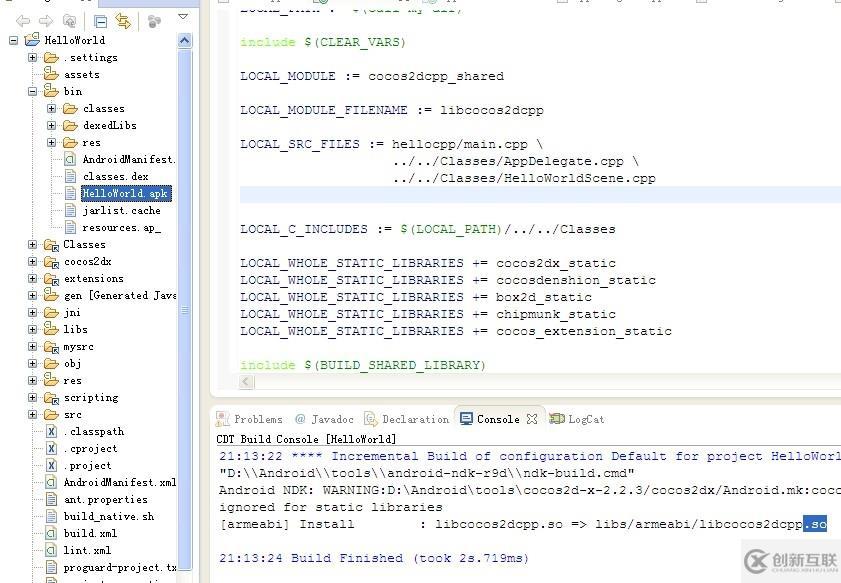Click the 'include $(BUILD_SHARED_LIBRARY)' line

pyautogui.click(x=363, y=365)
